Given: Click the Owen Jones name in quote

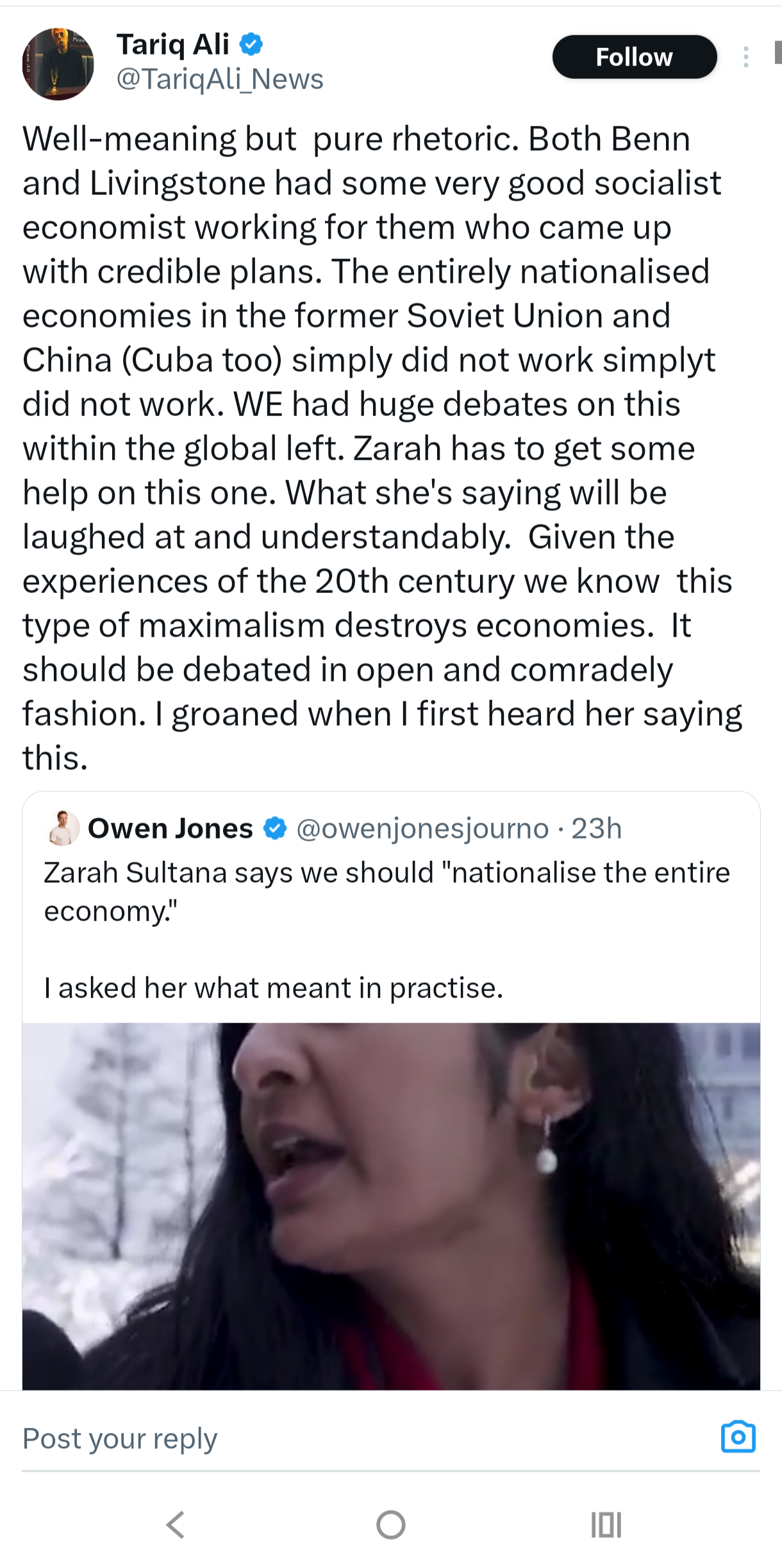Looking at the screenshot, I should point(170,829).
